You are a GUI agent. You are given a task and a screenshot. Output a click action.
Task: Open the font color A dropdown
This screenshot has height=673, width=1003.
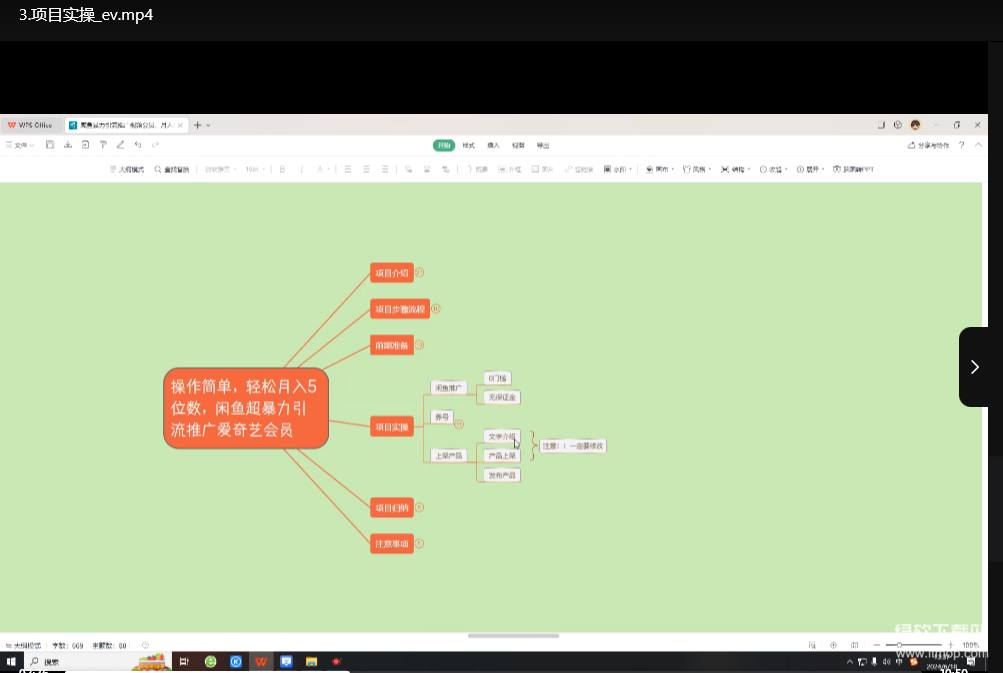pyautogui.click(x=324, y=170)
